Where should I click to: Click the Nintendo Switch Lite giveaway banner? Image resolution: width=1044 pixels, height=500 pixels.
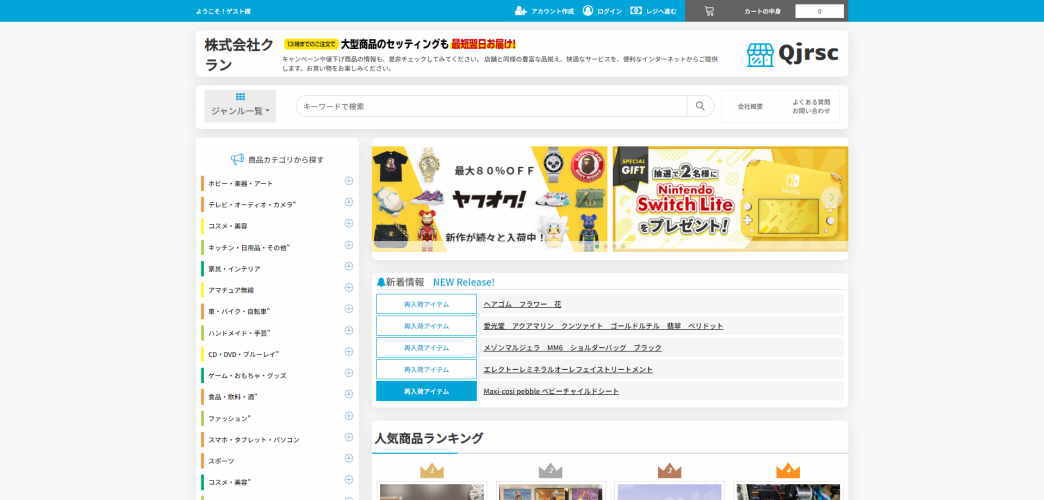730,198
